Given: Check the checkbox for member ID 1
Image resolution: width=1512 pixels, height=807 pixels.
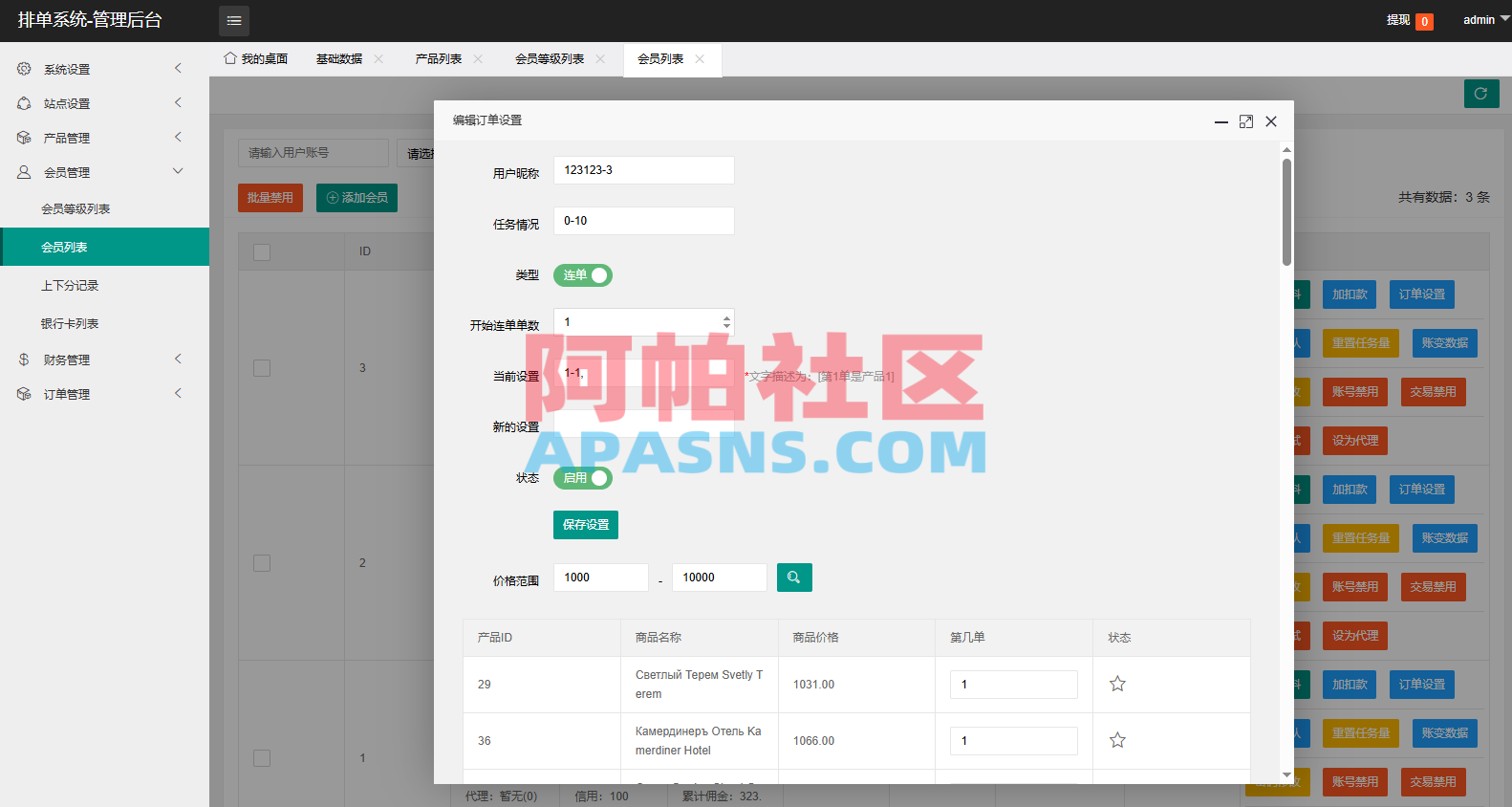Looking at the screenshot, I should pyautogui.click(x=262, y=758).
